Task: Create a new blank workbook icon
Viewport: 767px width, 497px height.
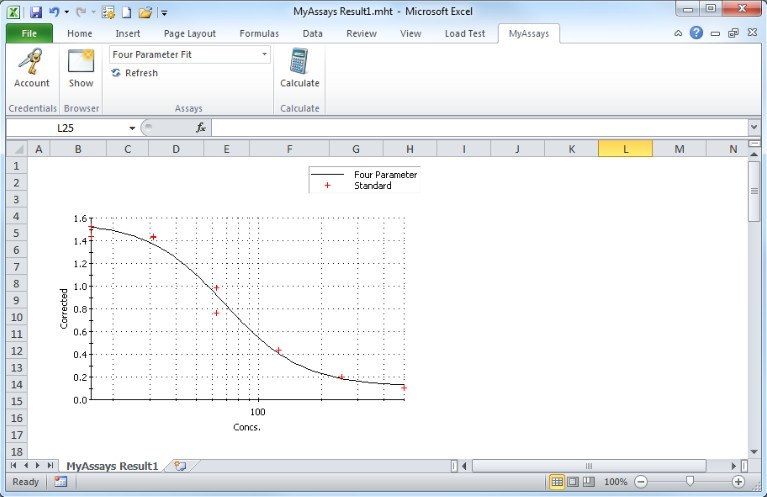Action: pyautogui.click(x=126, y=12)
